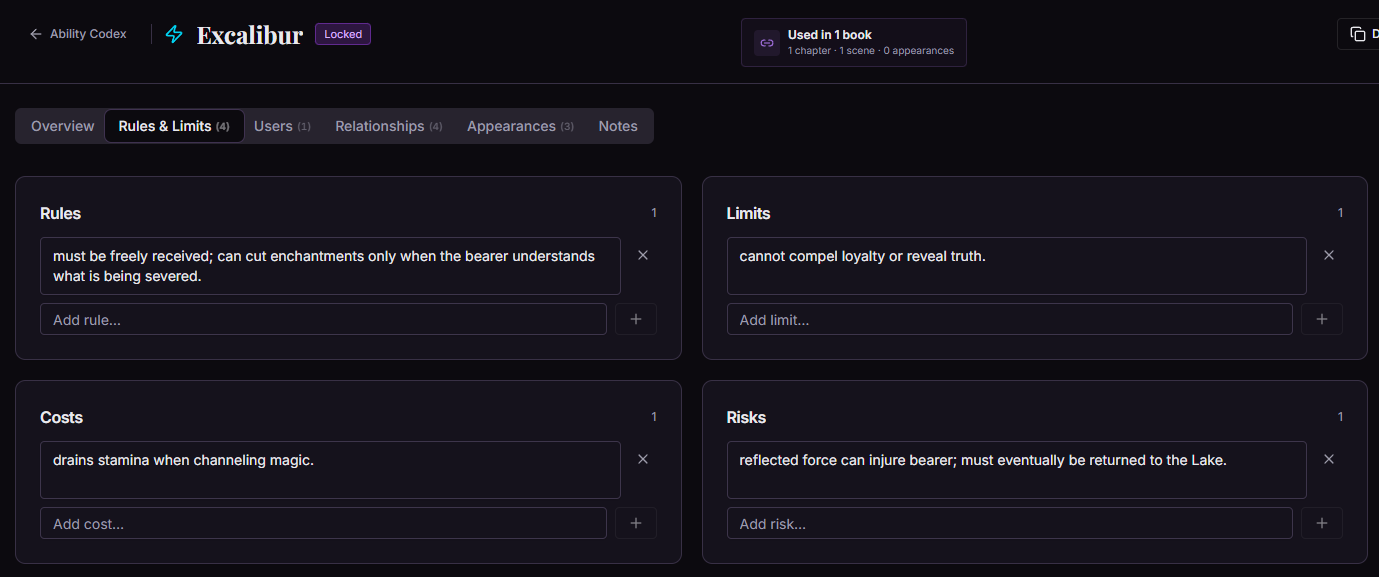1379x577 pixels.
Task: Open the Notes tab
Action: (618, 126)
